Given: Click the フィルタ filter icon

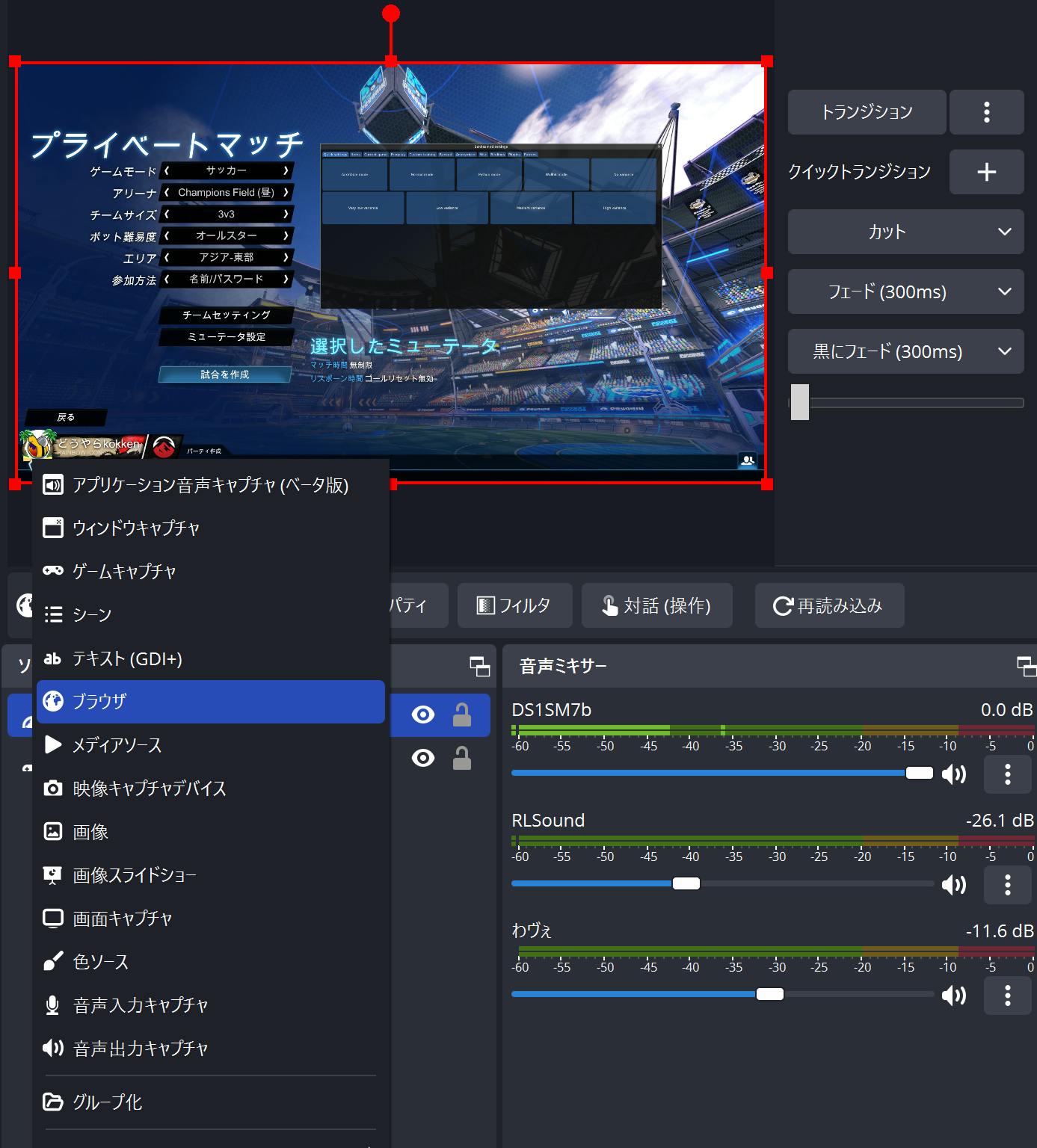Looking at the screenshot, I should (x=487, y=605).
